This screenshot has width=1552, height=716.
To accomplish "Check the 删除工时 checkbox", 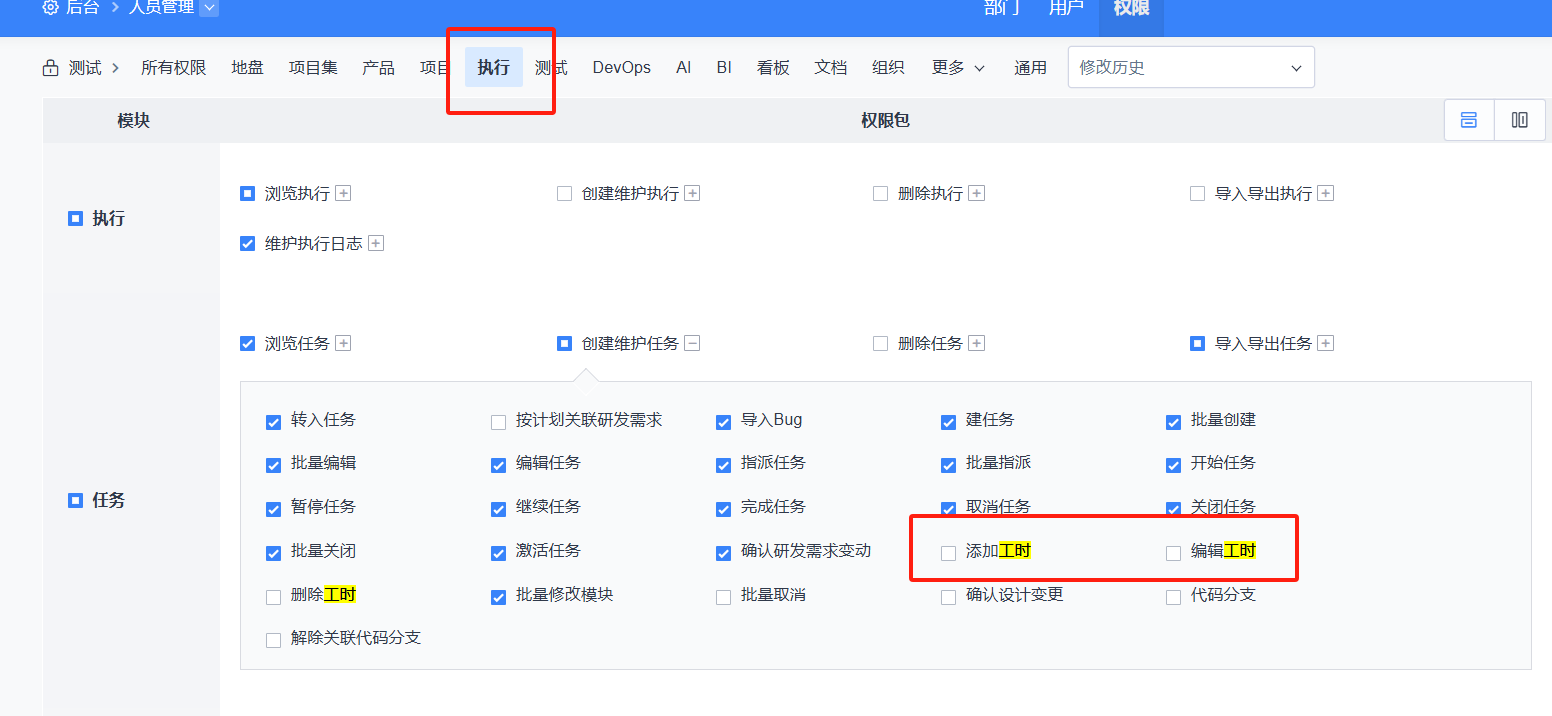I will [273, 597].
